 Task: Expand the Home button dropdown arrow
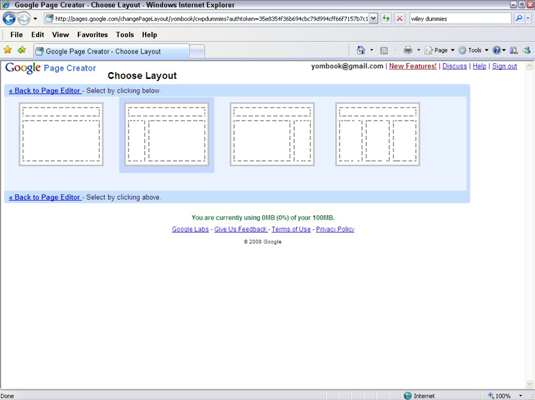(x=372, y=51)
